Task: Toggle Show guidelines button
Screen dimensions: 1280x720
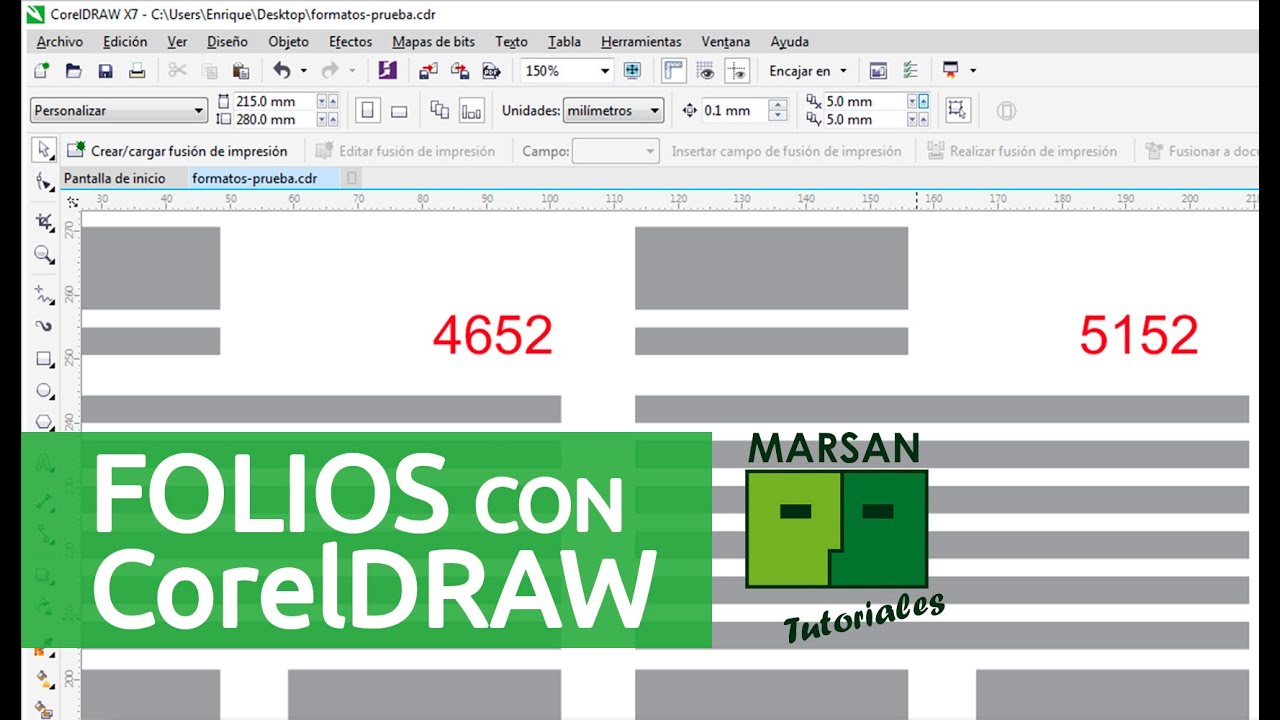Action: pos(738,71)
